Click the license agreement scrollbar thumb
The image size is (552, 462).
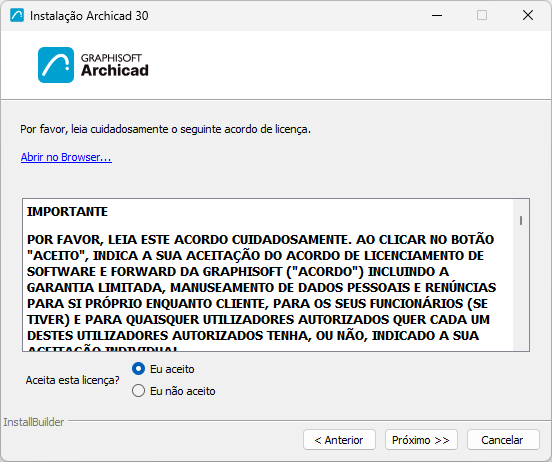521,220
